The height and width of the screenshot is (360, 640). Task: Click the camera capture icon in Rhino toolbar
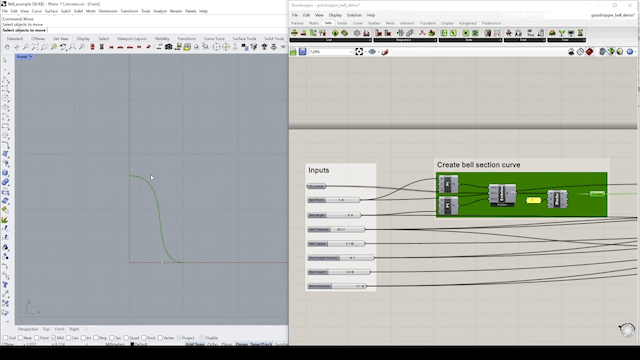[x=168, y=47]
